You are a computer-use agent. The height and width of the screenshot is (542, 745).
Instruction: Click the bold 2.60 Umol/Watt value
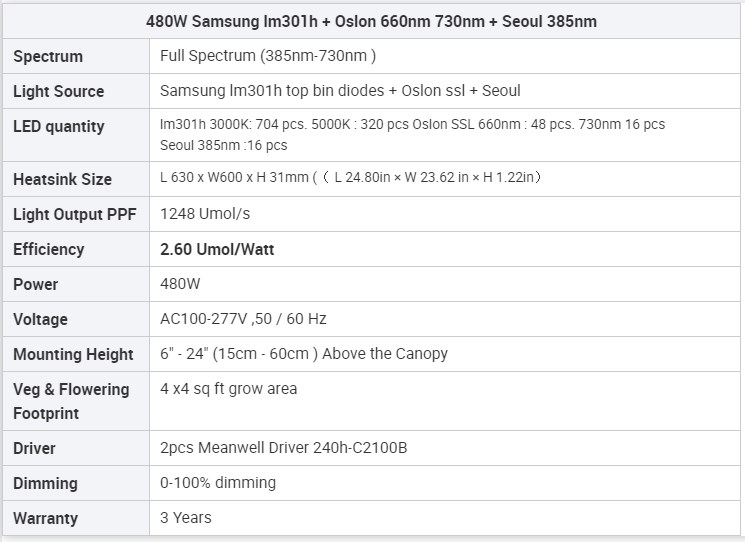217,249
